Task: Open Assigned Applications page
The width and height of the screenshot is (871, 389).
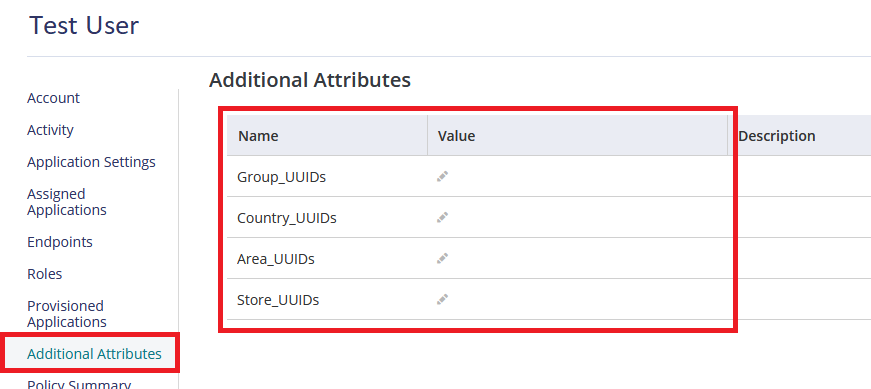Action: pos(67,202)
